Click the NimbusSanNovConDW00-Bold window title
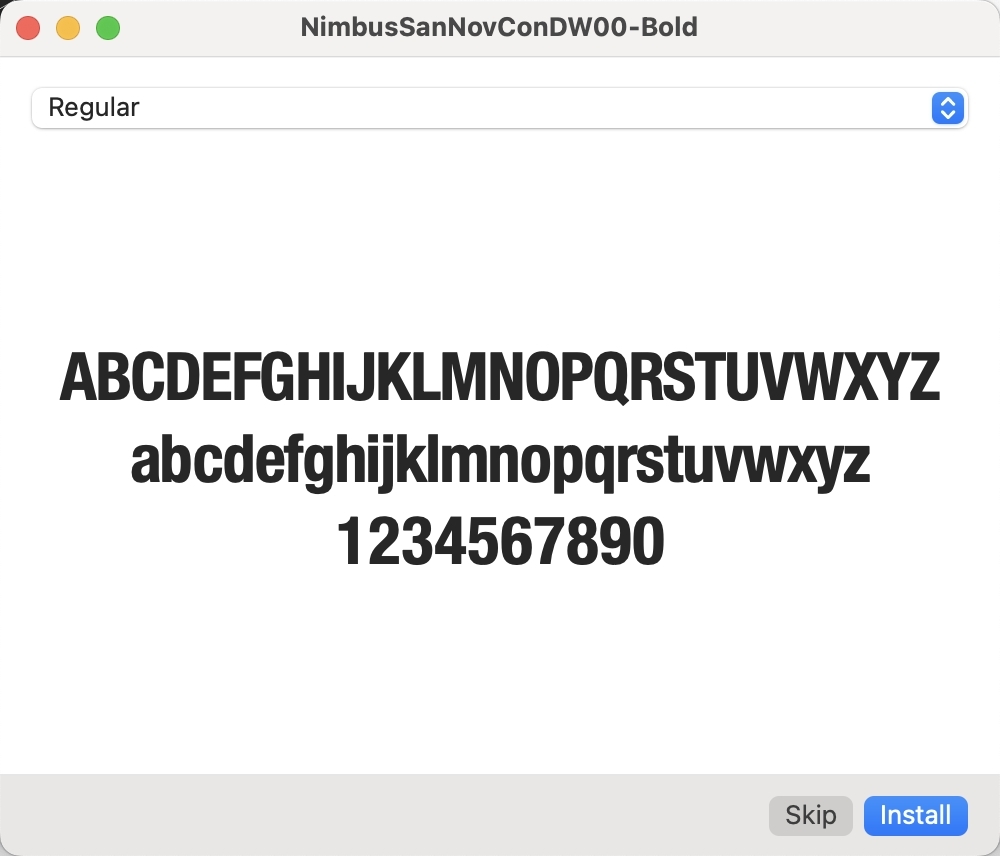The image size is (1000, 856). click(499, 28)
